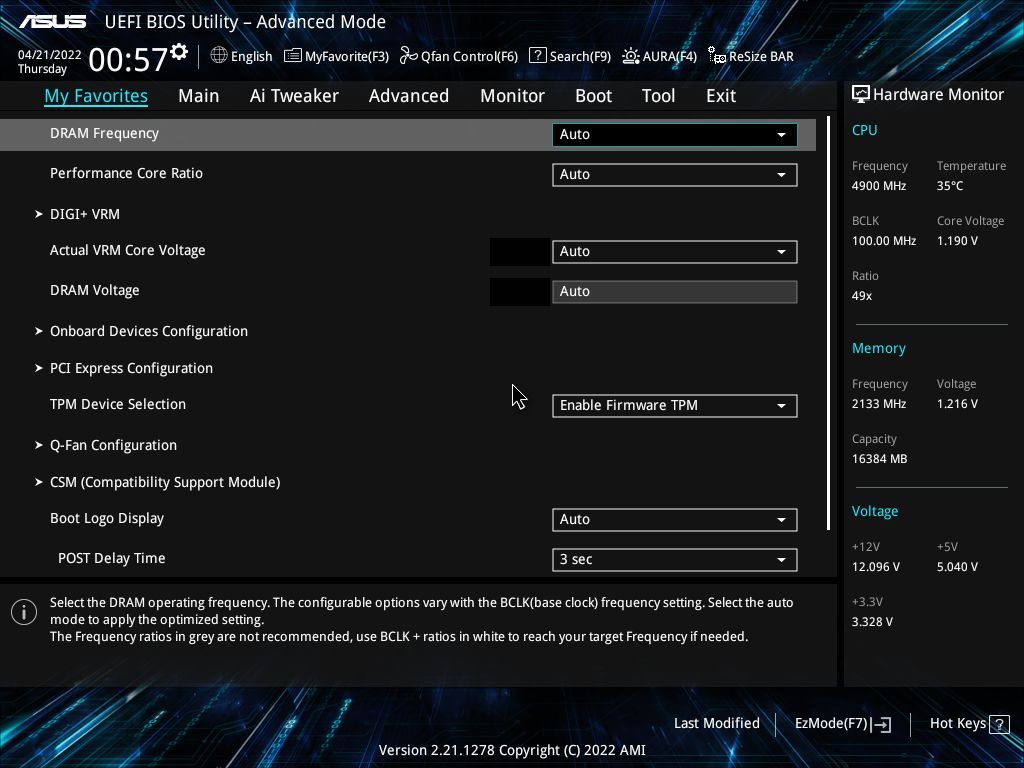This screenshot has width=1024, height=768.
Task: Open the DRAM Frequency dropdown
Action: [675, 135]
